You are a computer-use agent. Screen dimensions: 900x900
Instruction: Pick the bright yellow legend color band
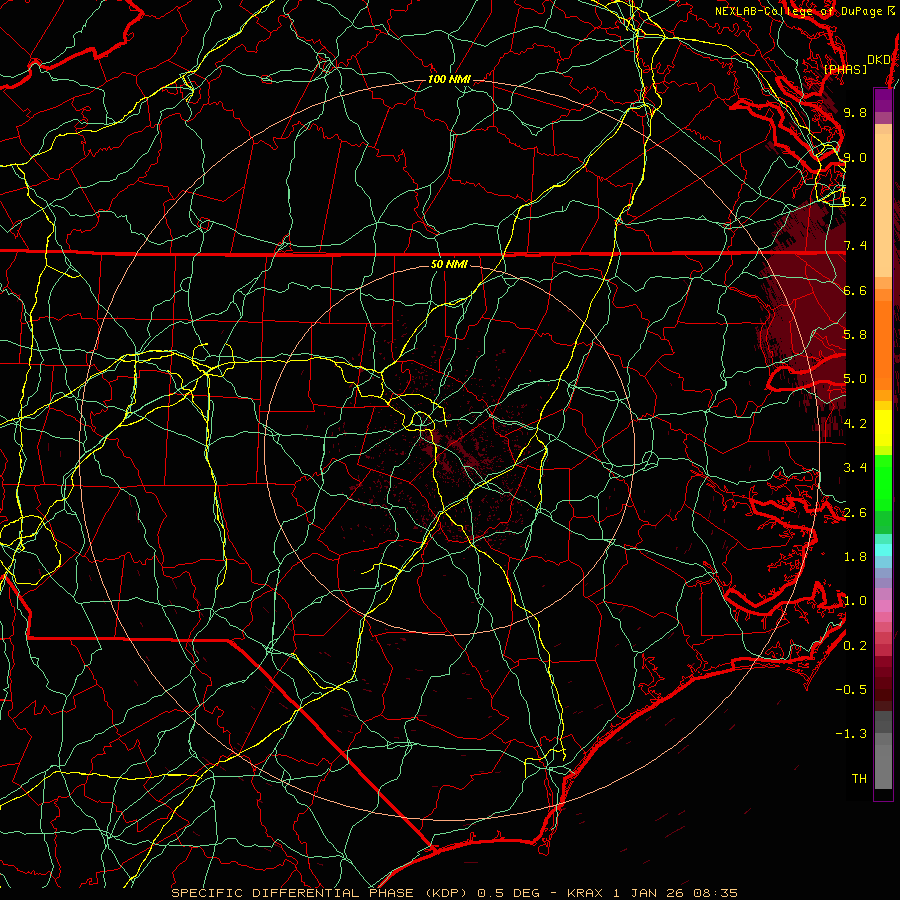pos(883,428)
